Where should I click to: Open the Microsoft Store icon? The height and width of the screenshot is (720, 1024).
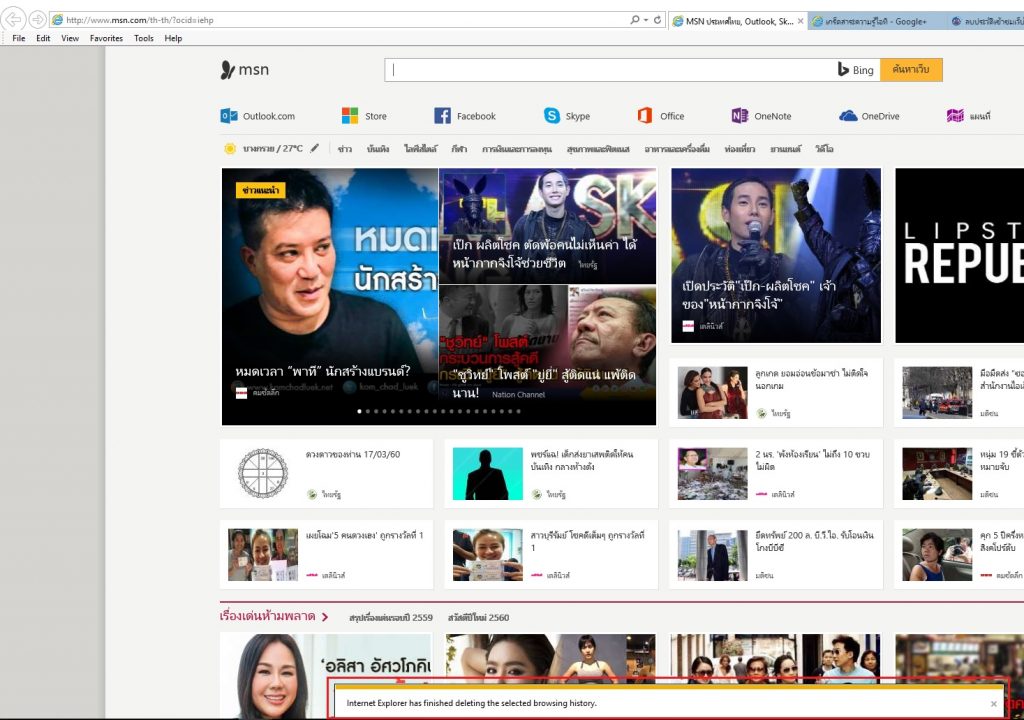tap(350, 115)
